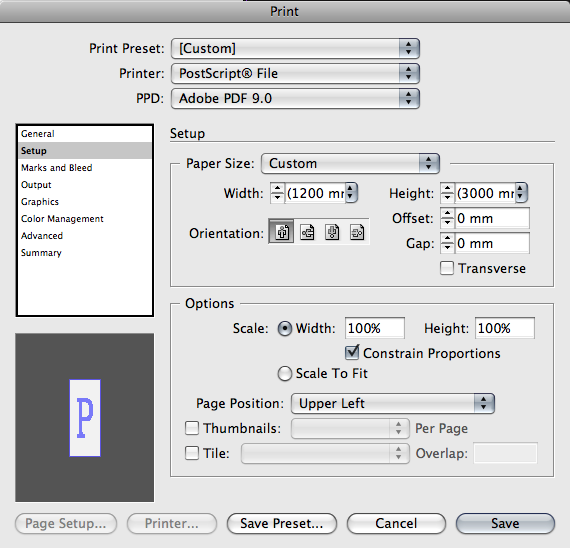Select the Reverse Landscape orientation icon
The image size is (570, 548).
(x=357, y=232)
